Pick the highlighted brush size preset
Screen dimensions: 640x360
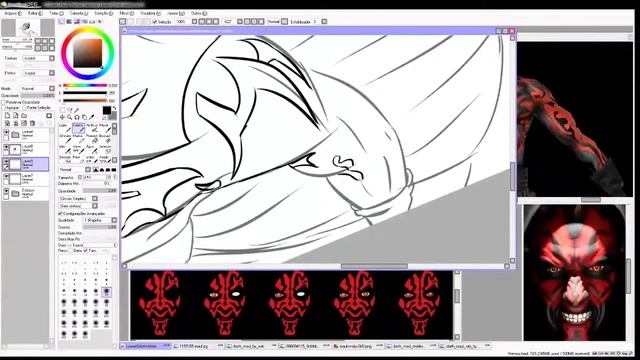pos(106,291)
